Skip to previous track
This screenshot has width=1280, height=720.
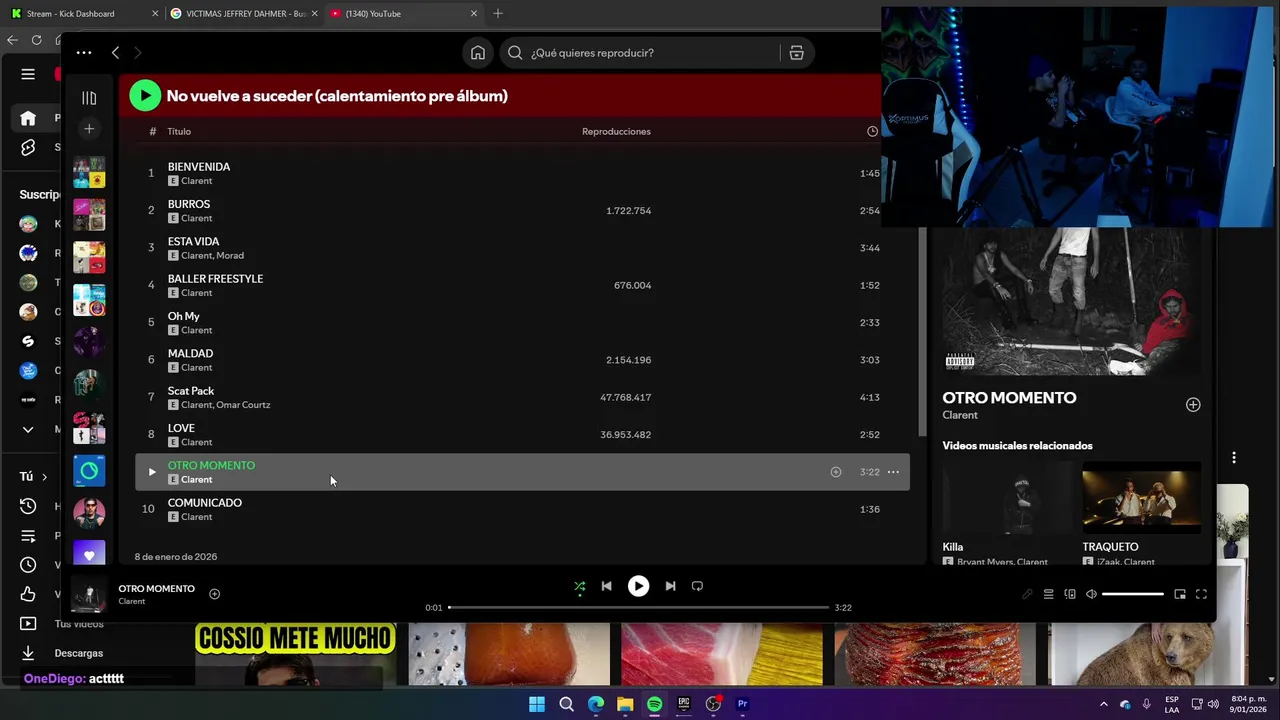tap(606, 586)
